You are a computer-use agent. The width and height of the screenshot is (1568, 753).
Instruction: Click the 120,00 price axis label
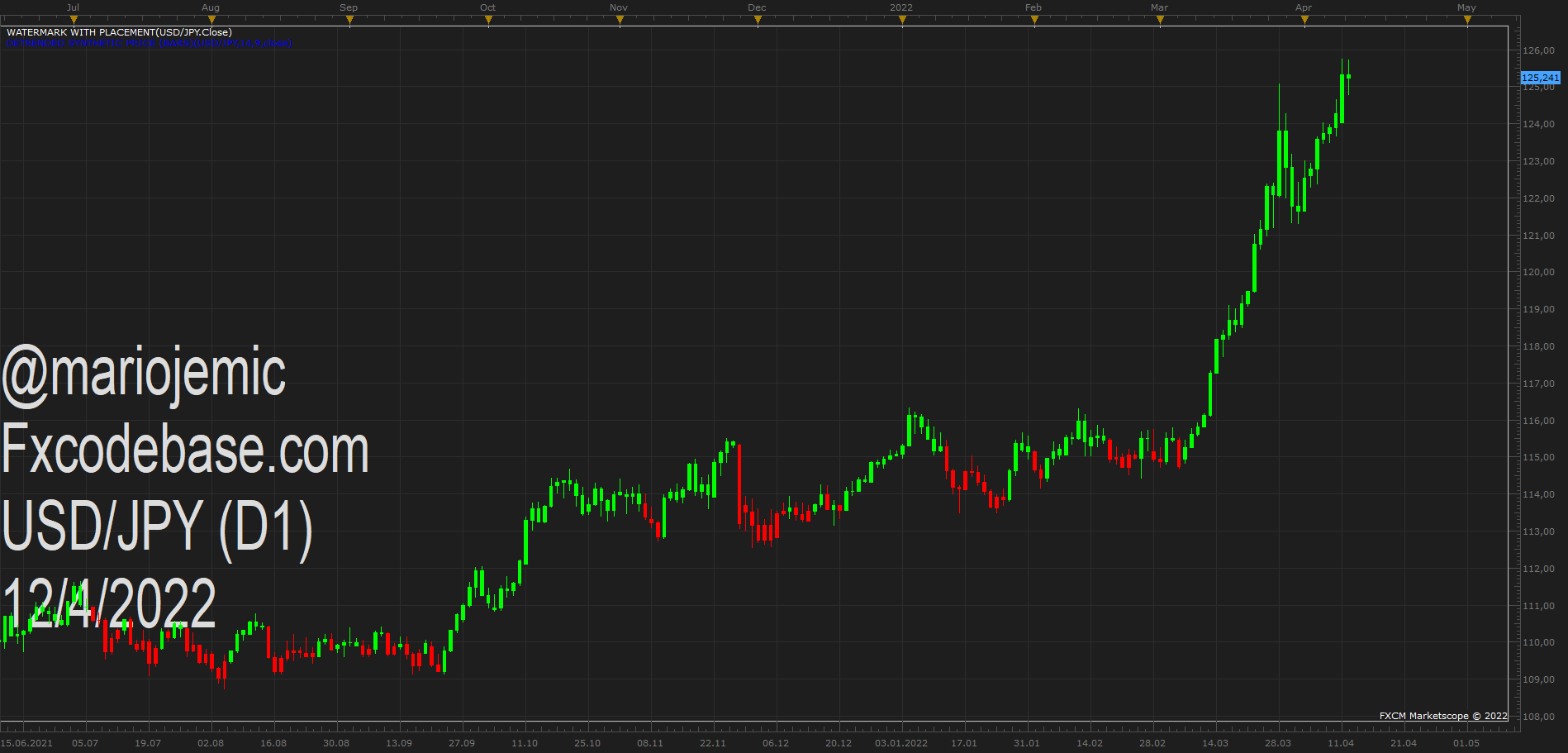tap(1539, 272)
